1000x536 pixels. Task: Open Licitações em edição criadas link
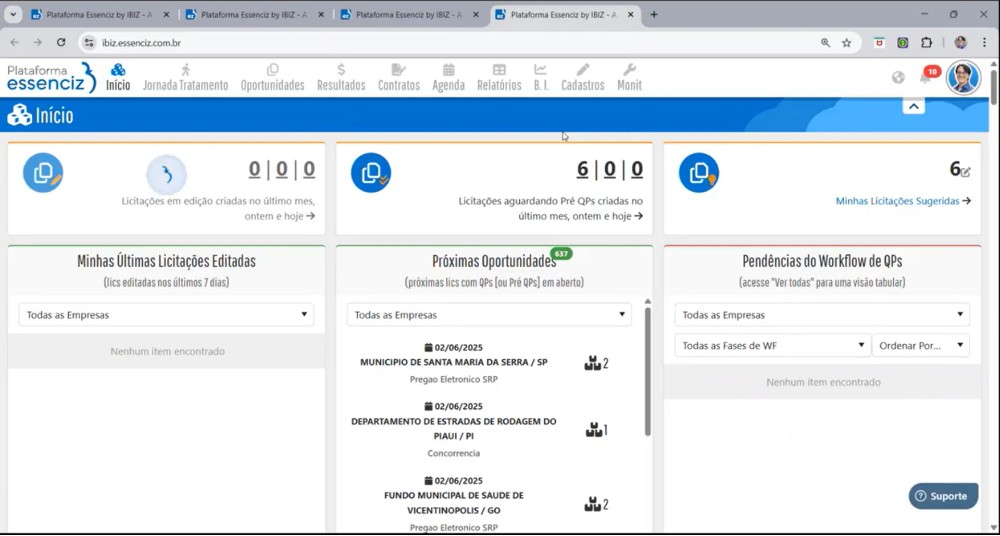pyautogui.click(x=218, y=209)
